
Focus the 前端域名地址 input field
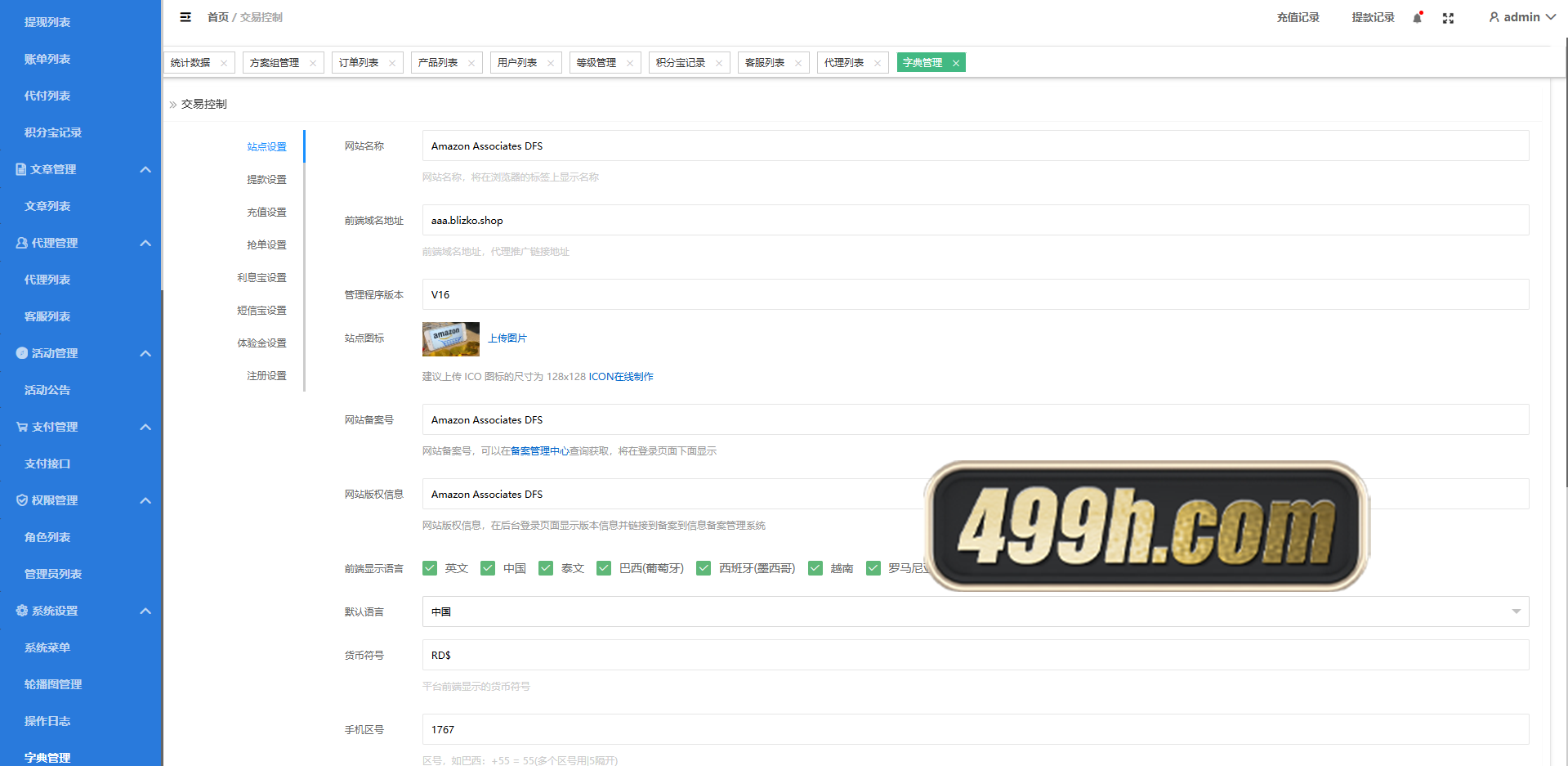pos(976,220)
